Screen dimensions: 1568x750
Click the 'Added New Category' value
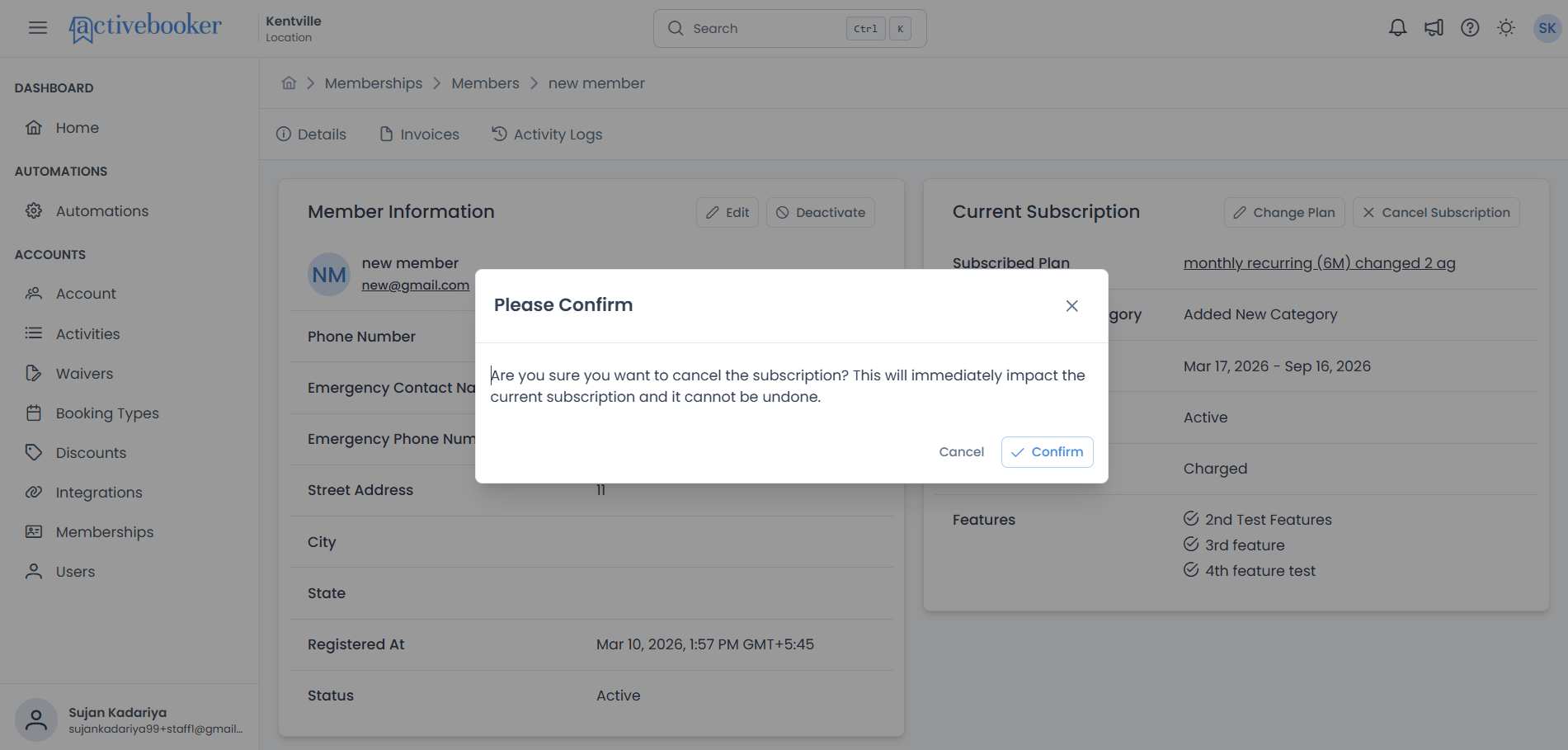point(1260,314)
